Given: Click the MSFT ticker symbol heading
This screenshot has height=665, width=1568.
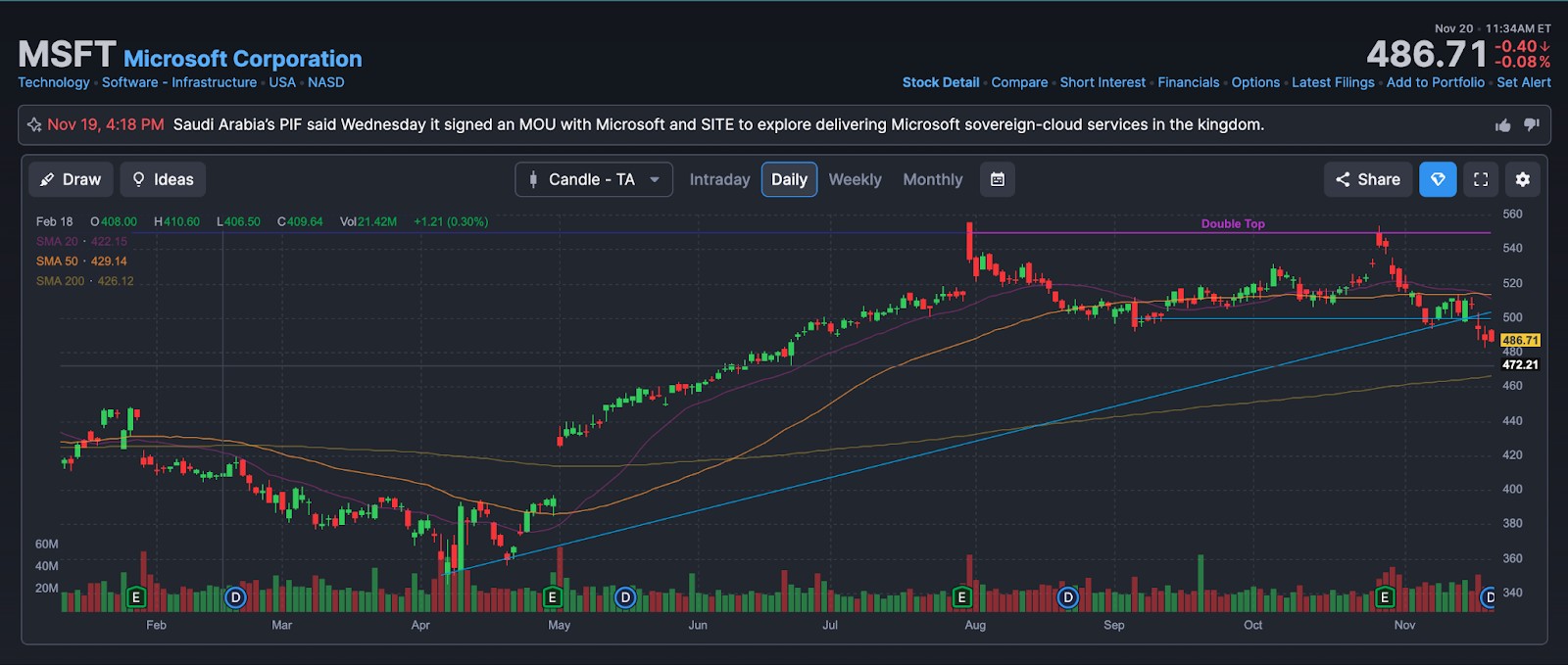Looking at the screenshot, I should 67,55.
